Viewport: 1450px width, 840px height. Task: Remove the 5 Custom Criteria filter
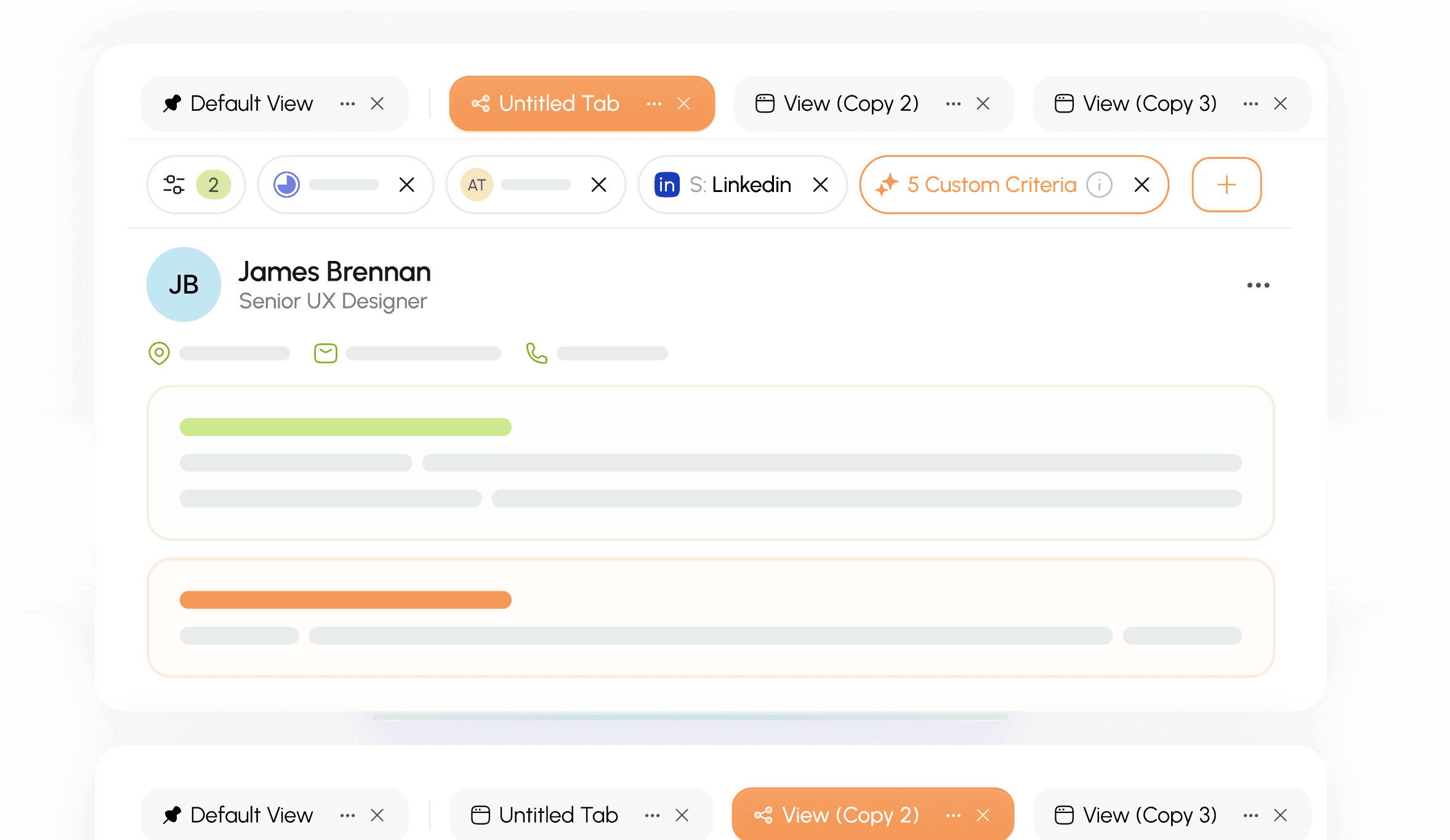click(1142, 185)
